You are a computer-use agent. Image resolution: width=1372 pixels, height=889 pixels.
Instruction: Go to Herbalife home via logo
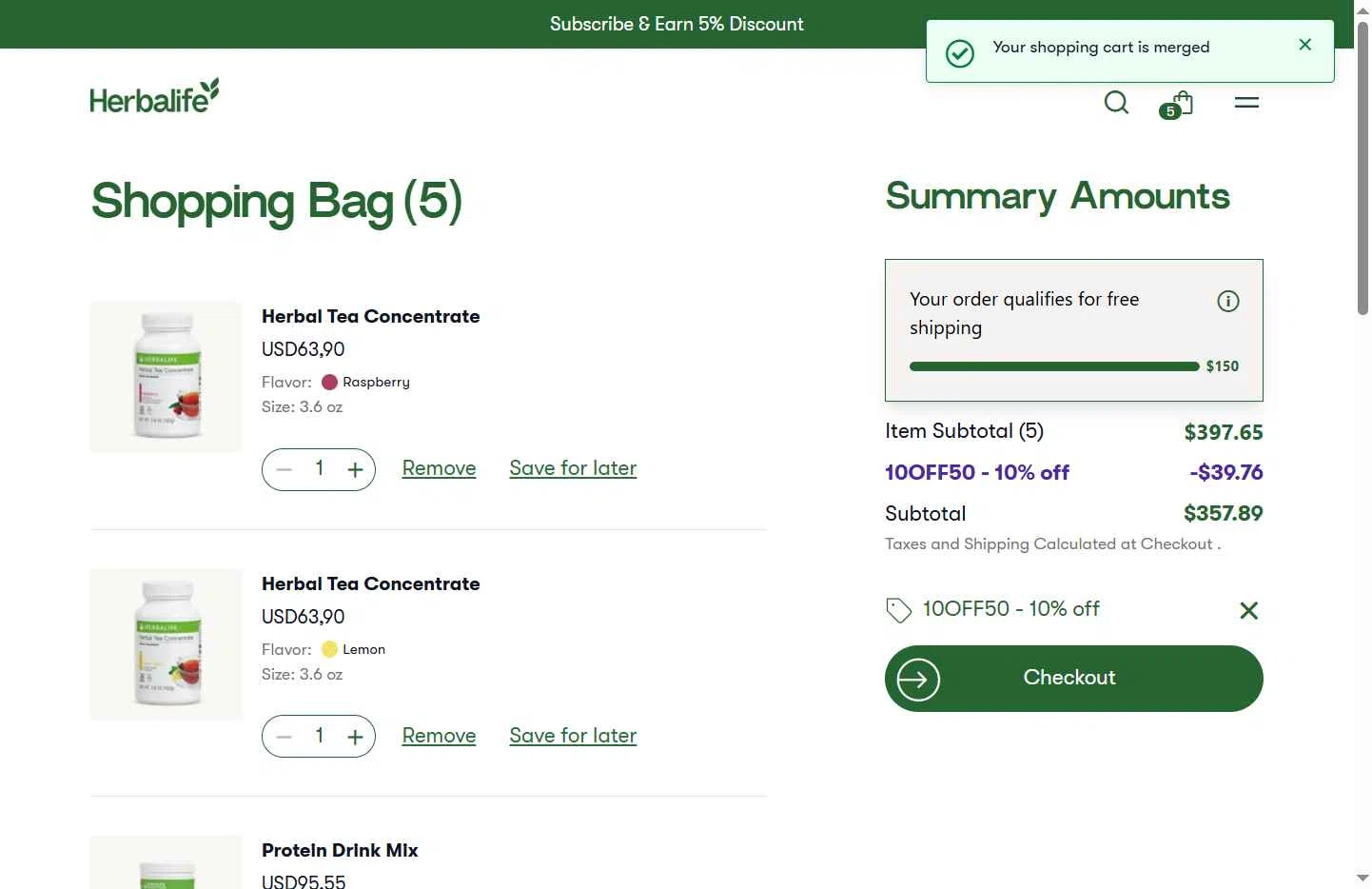pos(154,96)
